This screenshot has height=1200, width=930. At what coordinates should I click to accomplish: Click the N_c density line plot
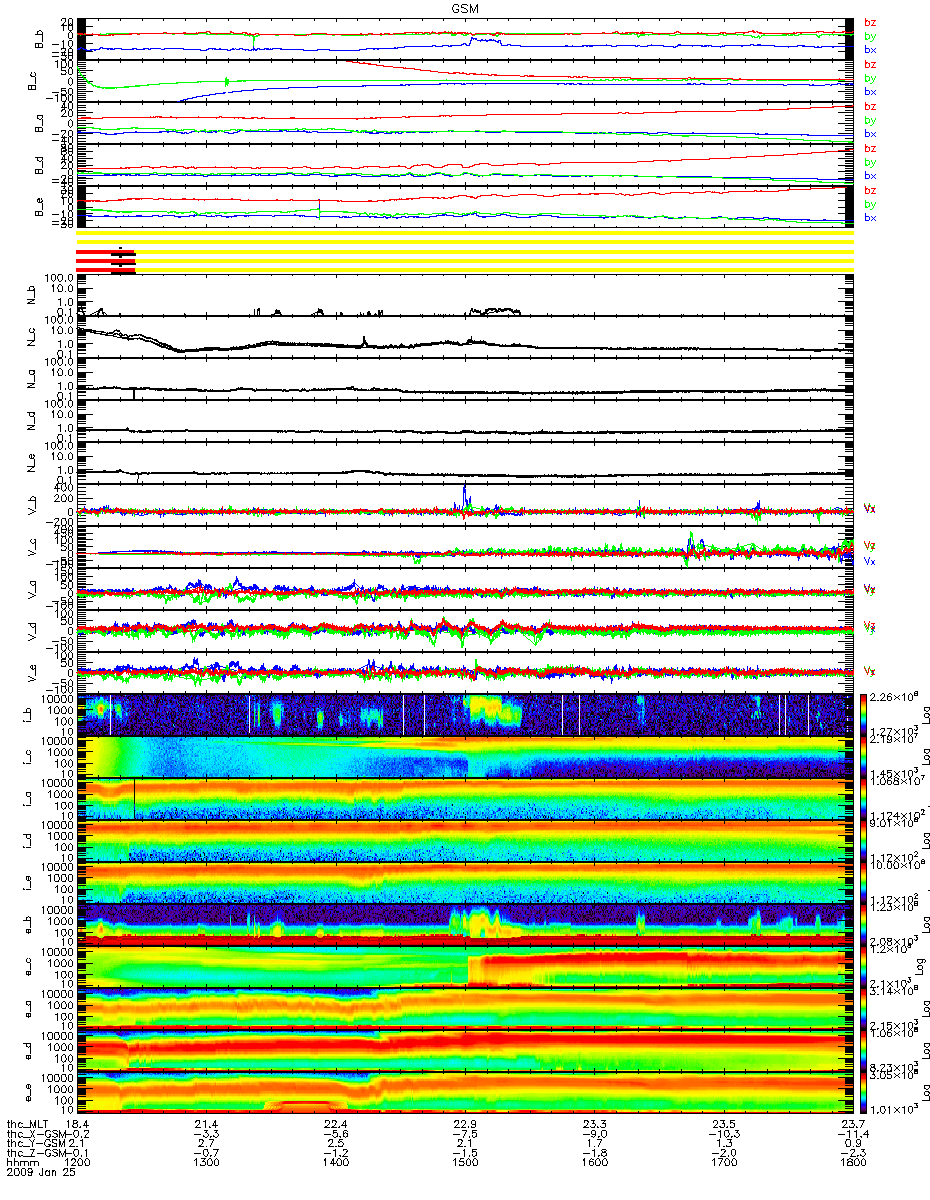coord(464,337)
